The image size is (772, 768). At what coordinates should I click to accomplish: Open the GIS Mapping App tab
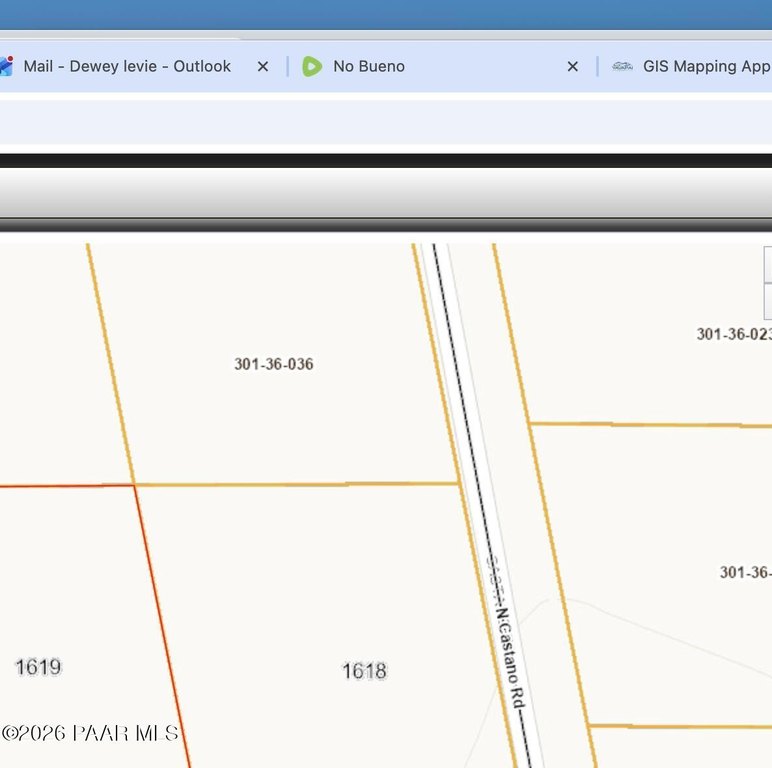(705, 66)
